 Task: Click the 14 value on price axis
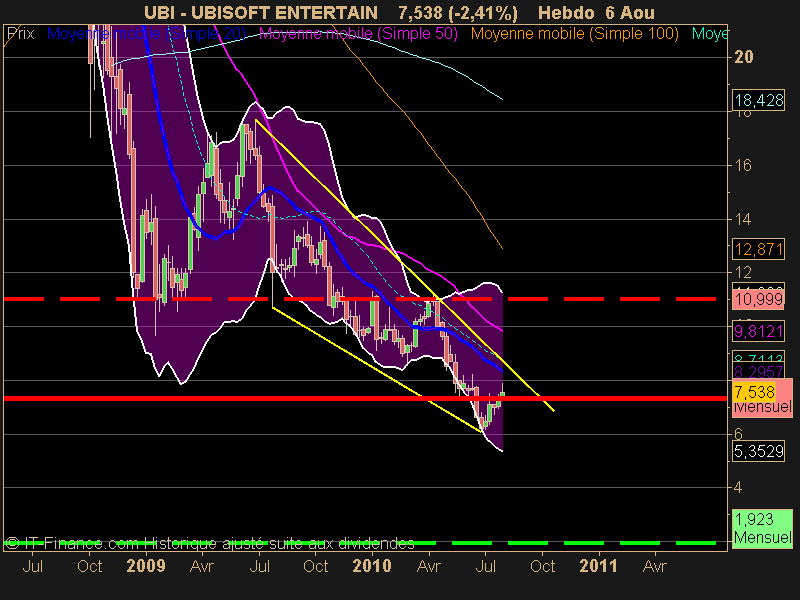pos(743,219)
